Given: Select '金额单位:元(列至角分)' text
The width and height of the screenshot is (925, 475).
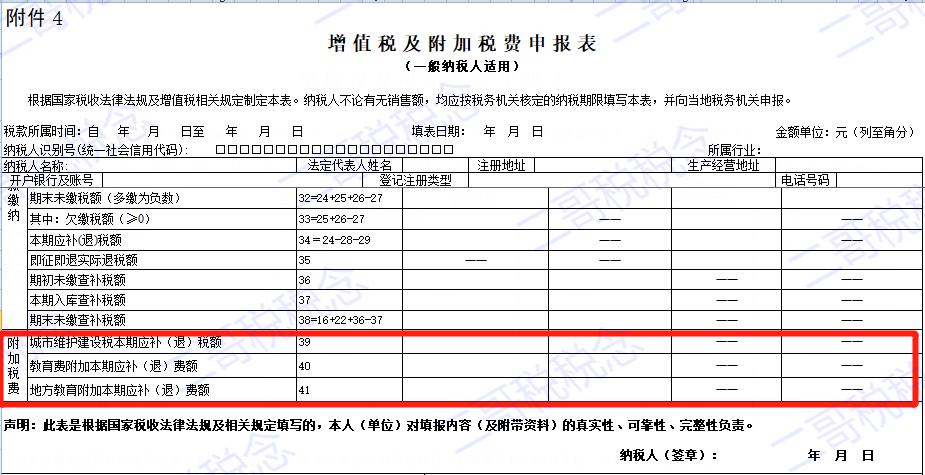Looking at the screenshot, I should click(845, 132).
